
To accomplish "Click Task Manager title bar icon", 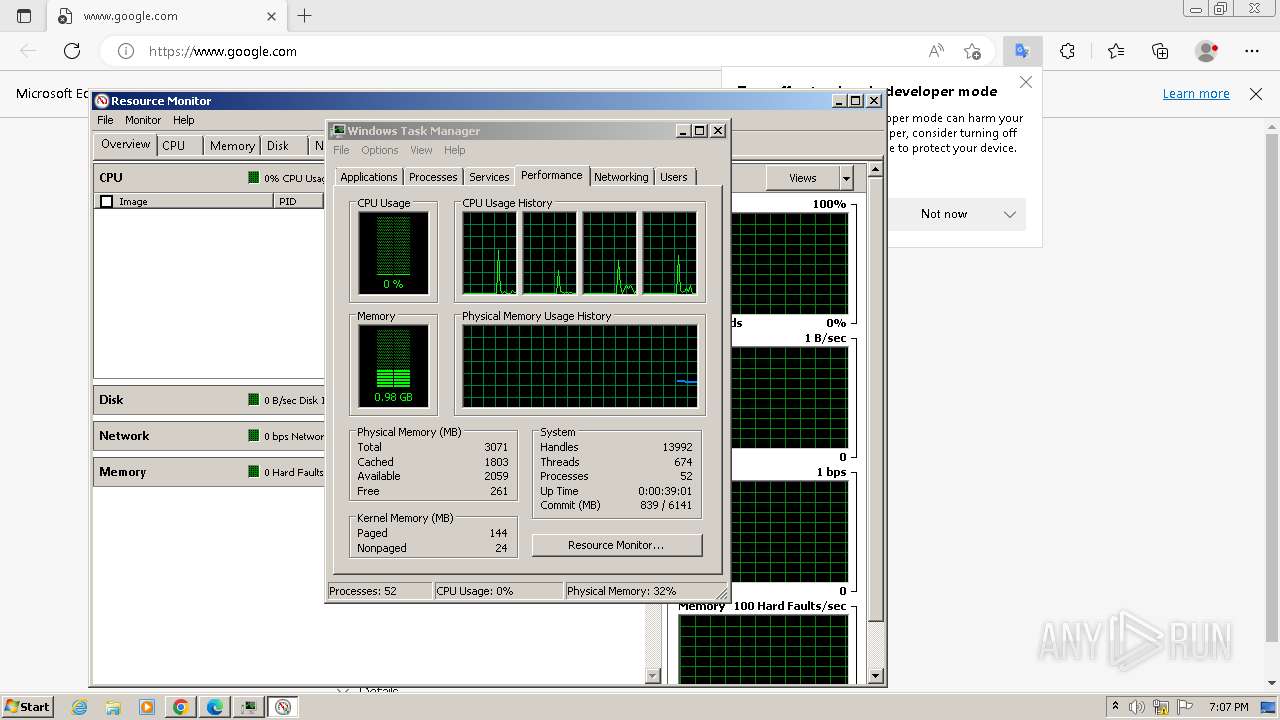I will pyautogui.click(x=338, y=131).
